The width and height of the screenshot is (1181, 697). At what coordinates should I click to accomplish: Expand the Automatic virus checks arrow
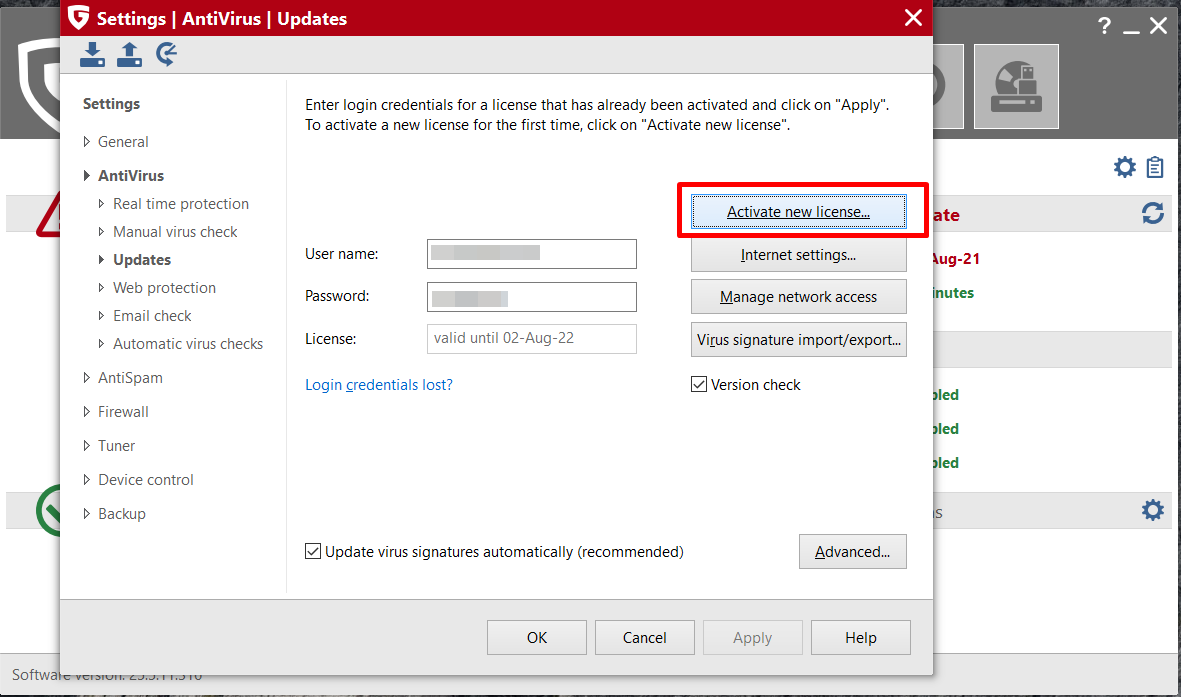coord(102,344)
